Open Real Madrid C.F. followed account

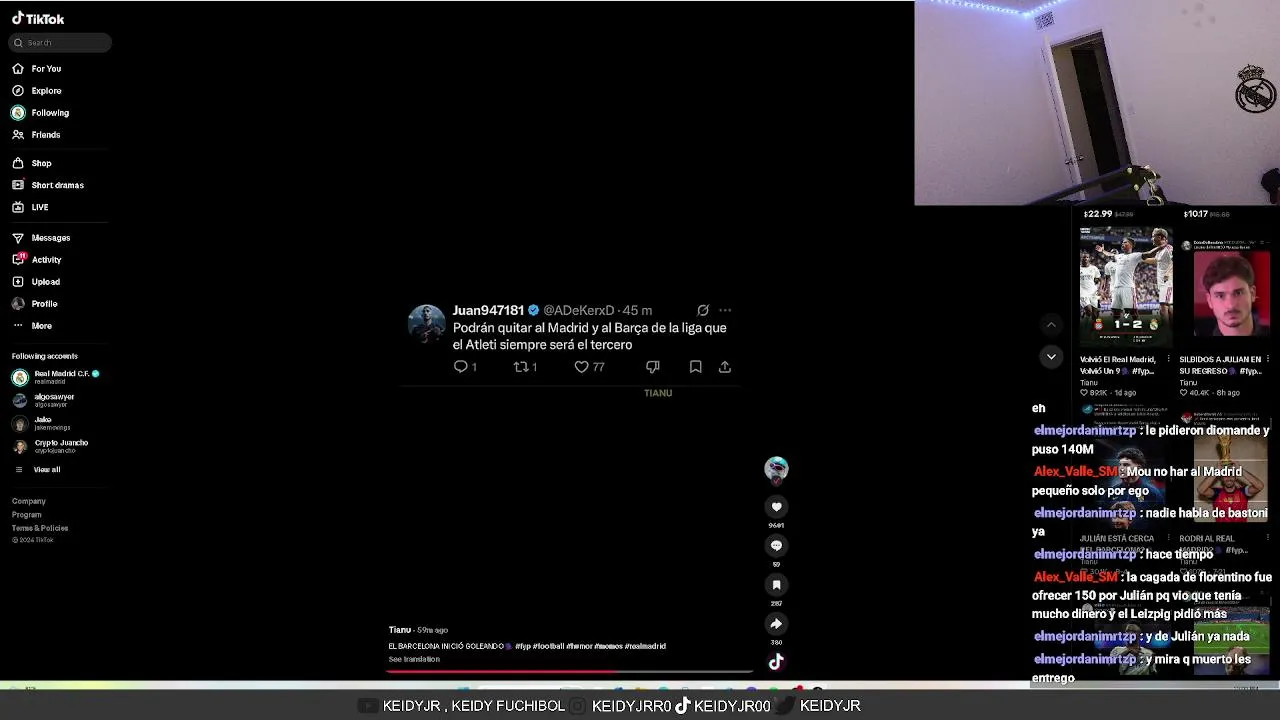click(x=56, y=377)
